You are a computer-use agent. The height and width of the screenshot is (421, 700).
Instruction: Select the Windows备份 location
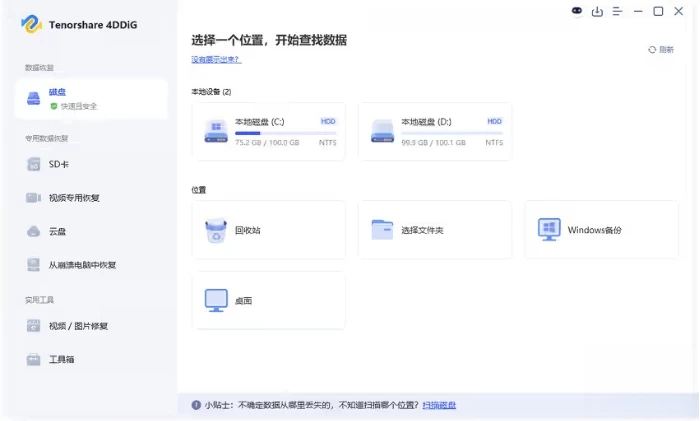tap(600, 230)
